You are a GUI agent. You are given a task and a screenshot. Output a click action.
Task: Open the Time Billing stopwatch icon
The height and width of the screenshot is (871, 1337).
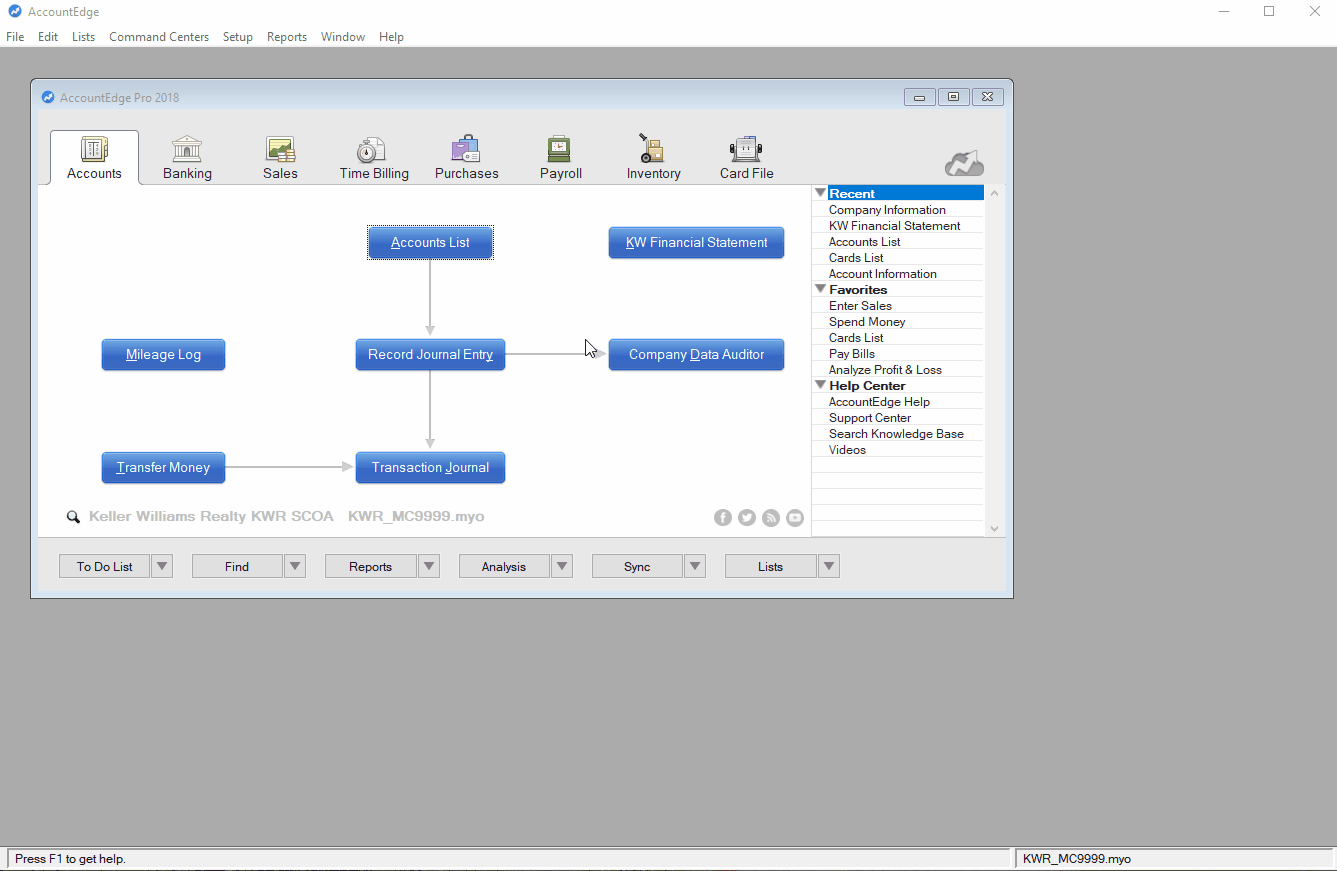tap(372, 150)
